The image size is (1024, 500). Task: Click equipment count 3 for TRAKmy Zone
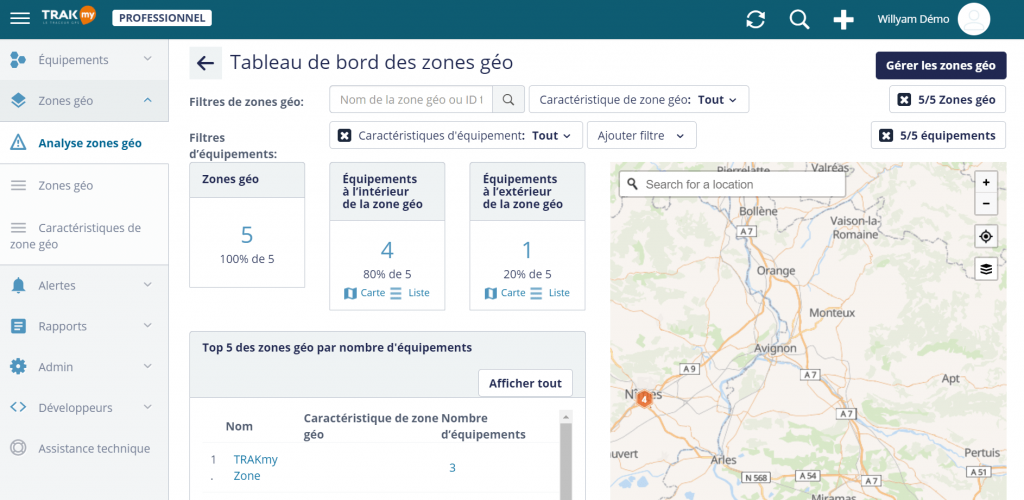click(452, 467)
